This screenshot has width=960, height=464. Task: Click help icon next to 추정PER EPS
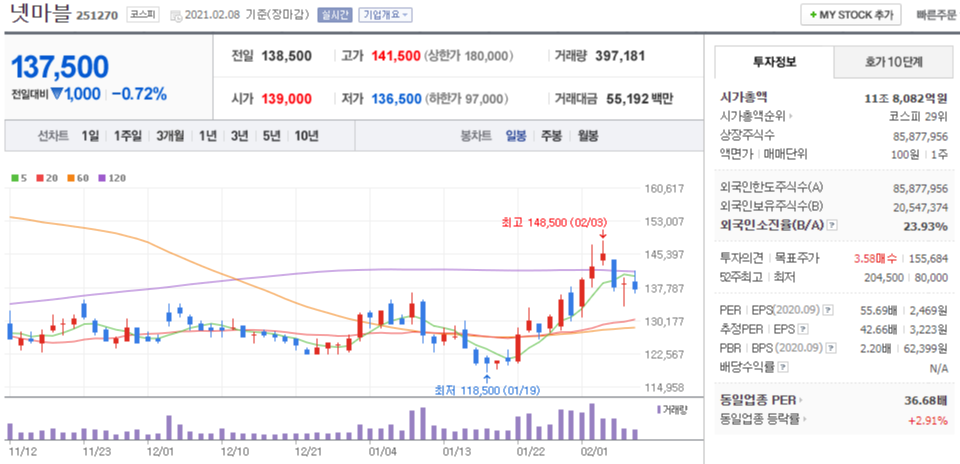point(803,329)
